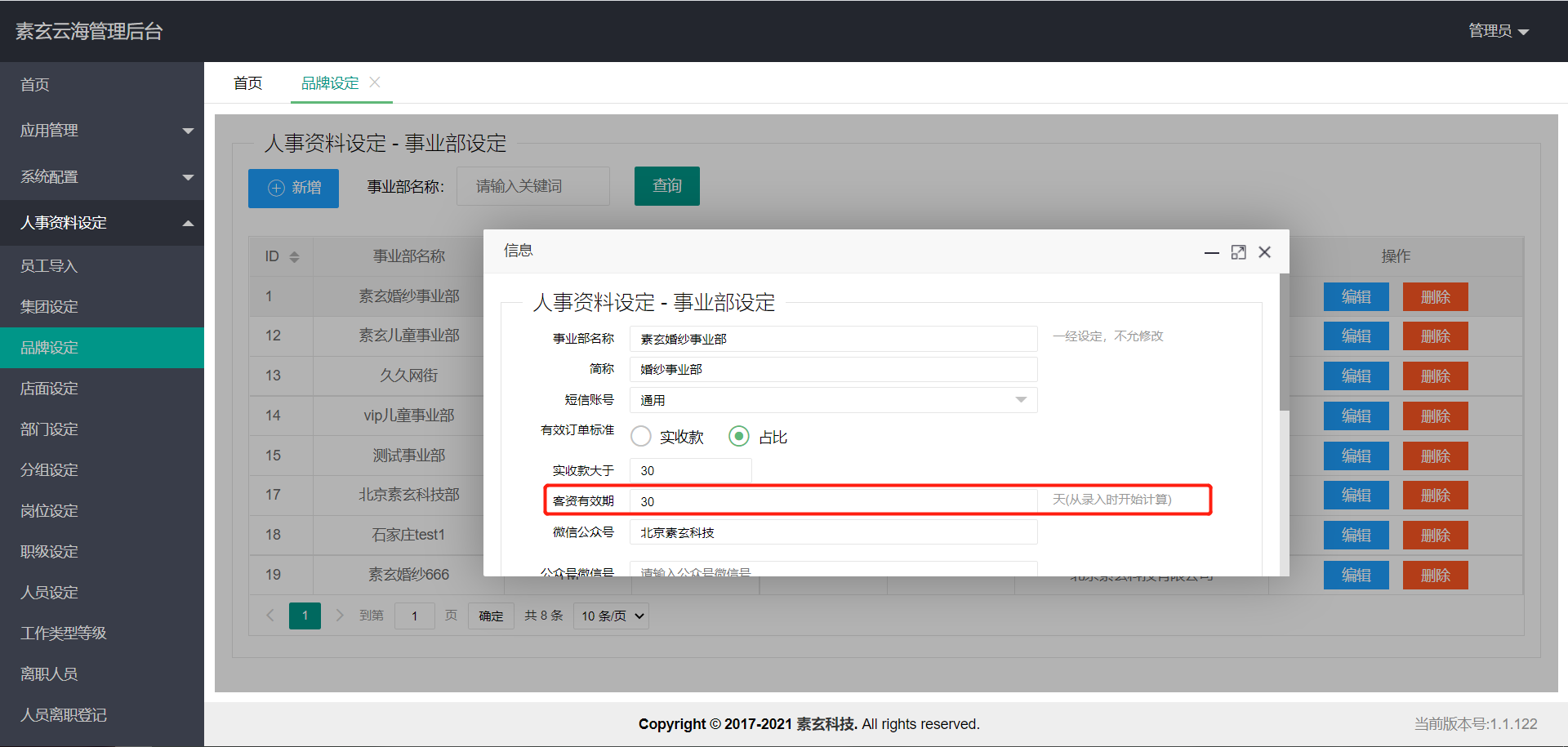Select the 实收款 radio option
This screenshot has width=1568, height=747.
[x=641, y=437]
